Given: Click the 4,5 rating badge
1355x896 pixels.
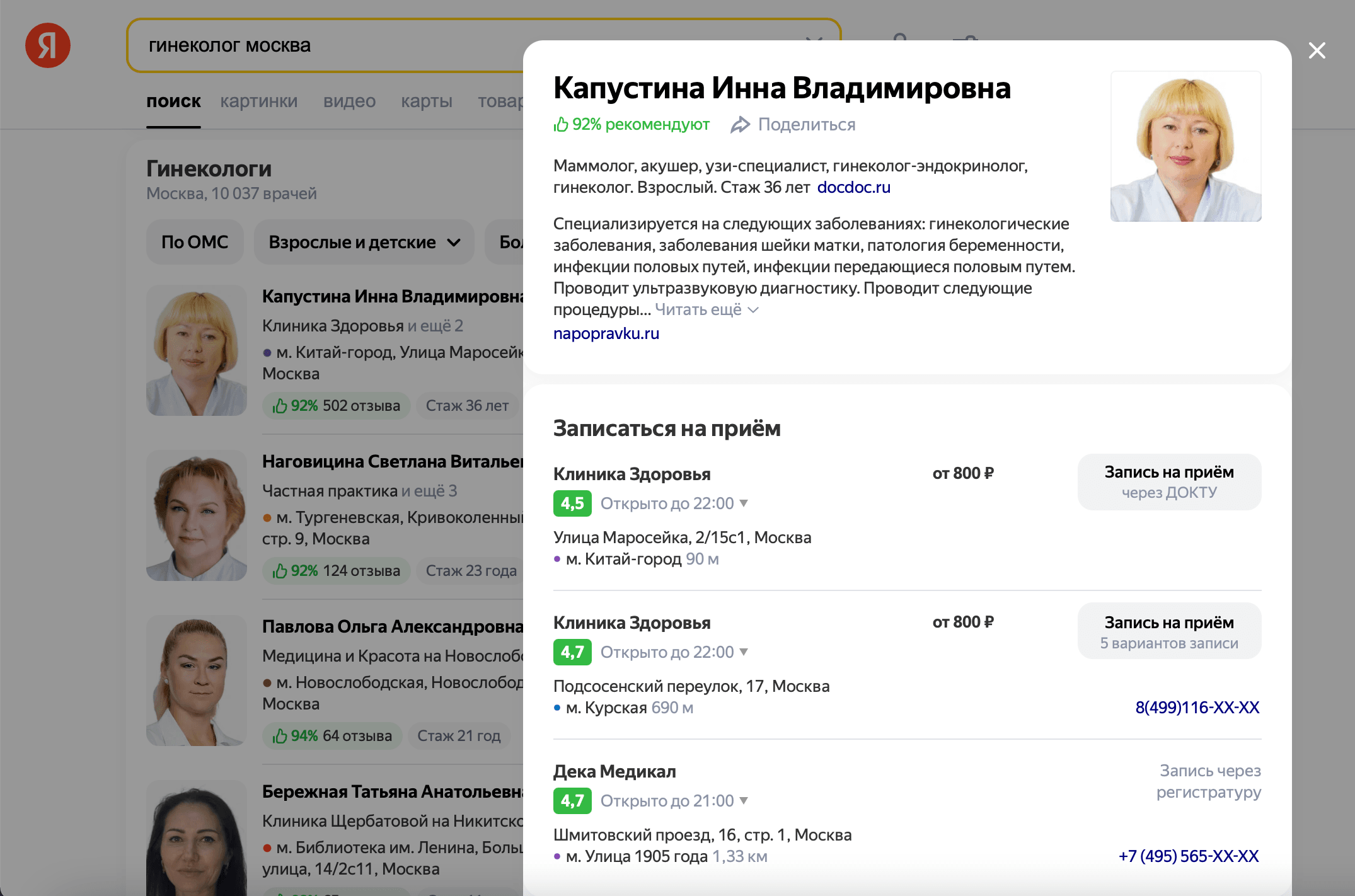Looking at the screenshot, I should click(x=572, y=503).
